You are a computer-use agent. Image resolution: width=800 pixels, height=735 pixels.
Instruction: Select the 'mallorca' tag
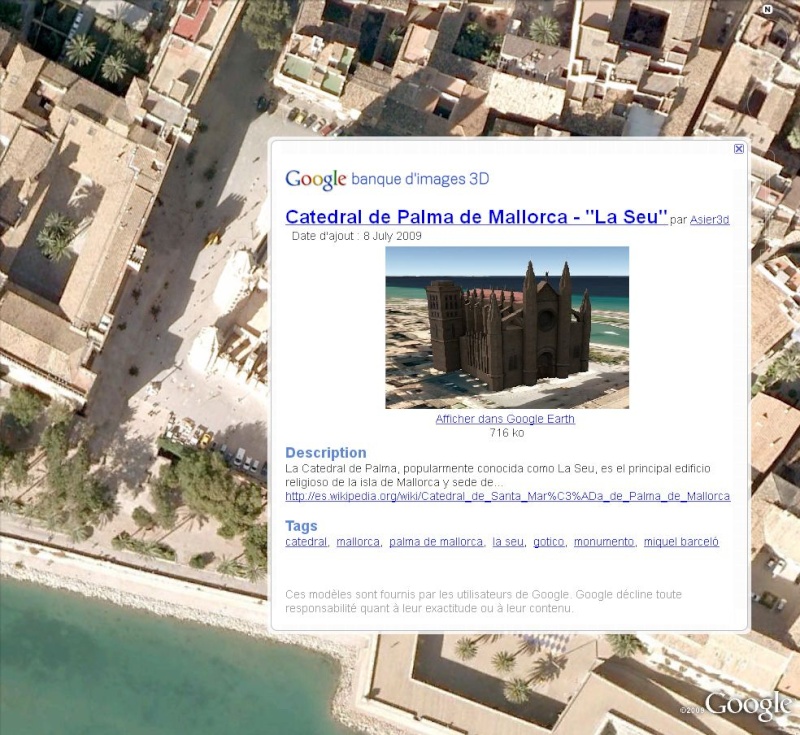358,542
